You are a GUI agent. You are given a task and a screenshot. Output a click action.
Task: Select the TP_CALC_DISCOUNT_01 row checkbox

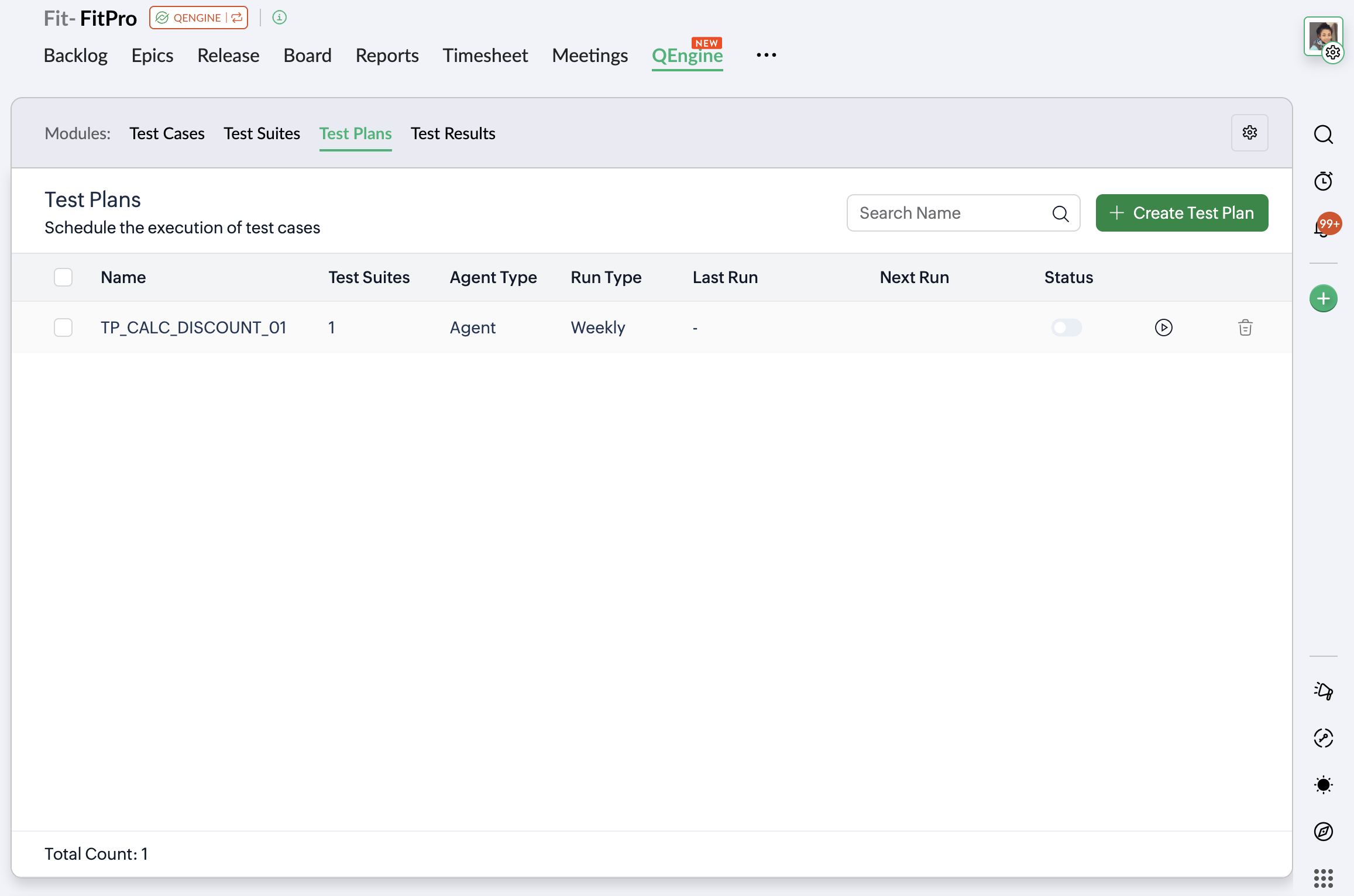pos(63,328)
